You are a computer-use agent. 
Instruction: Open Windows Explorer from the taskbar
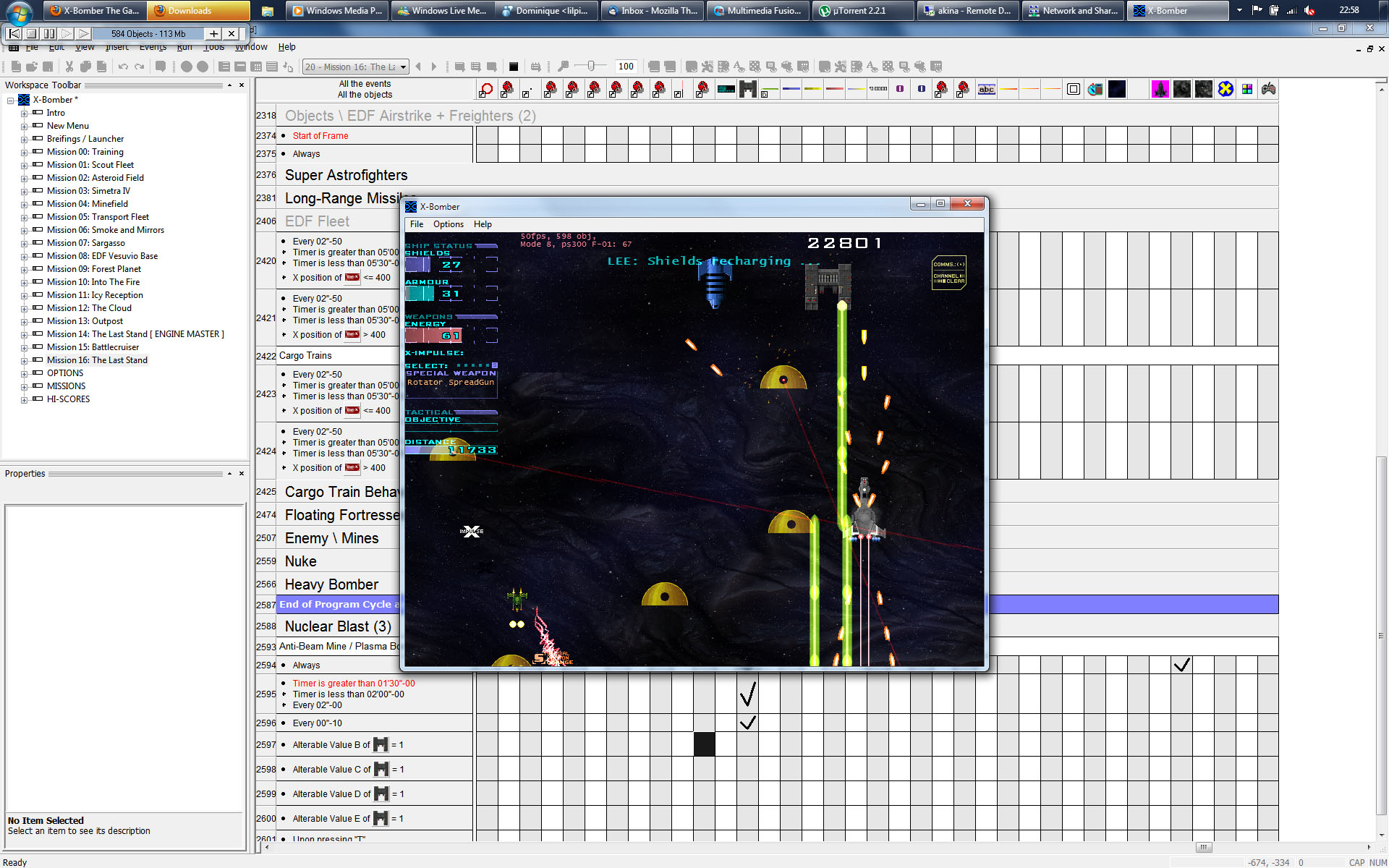point(268,11)
